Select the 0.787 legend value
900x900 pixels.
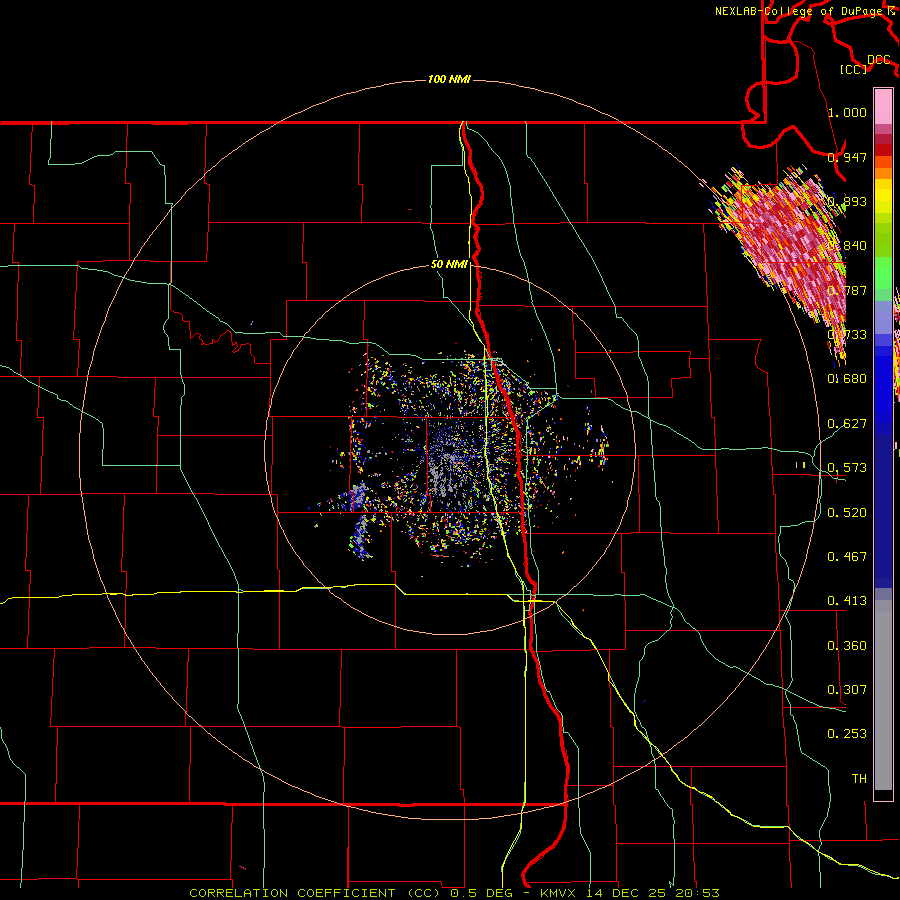[x=847, y=290]
